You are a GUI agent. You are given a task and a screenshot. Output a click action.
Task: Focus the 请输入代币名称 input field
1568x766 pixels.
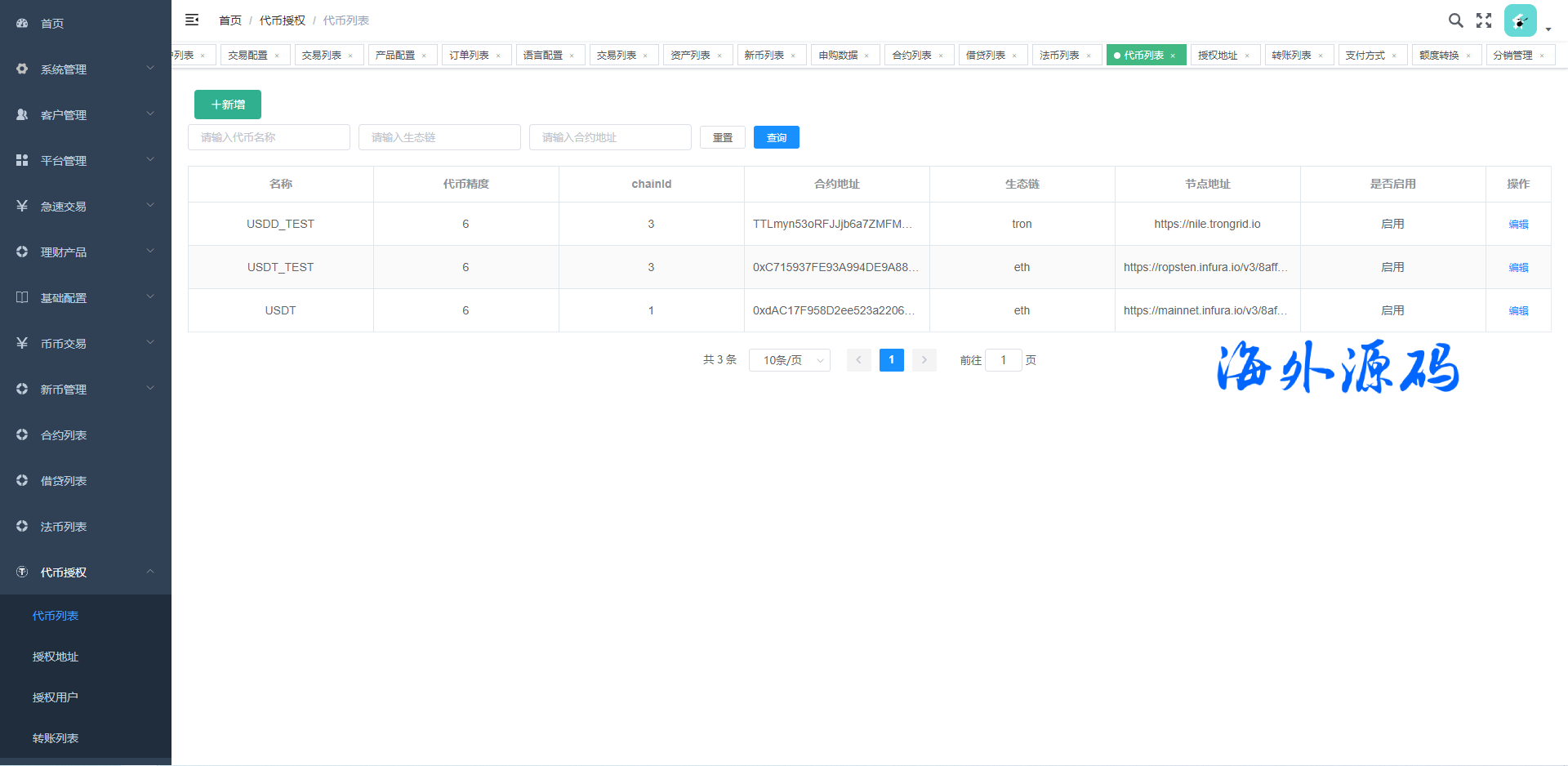[x=269, y=137]
